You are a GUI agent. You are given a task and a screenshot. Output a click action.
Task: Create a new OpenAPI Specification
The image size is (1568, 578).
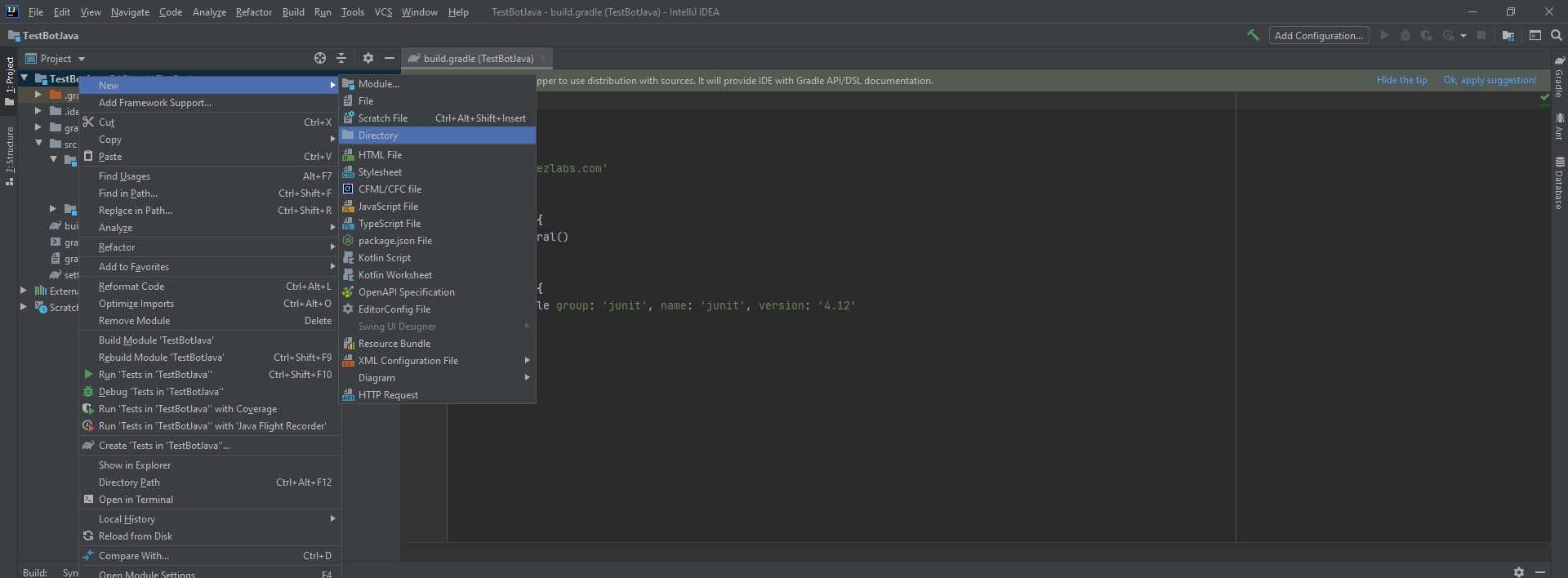tap(438, 291)
